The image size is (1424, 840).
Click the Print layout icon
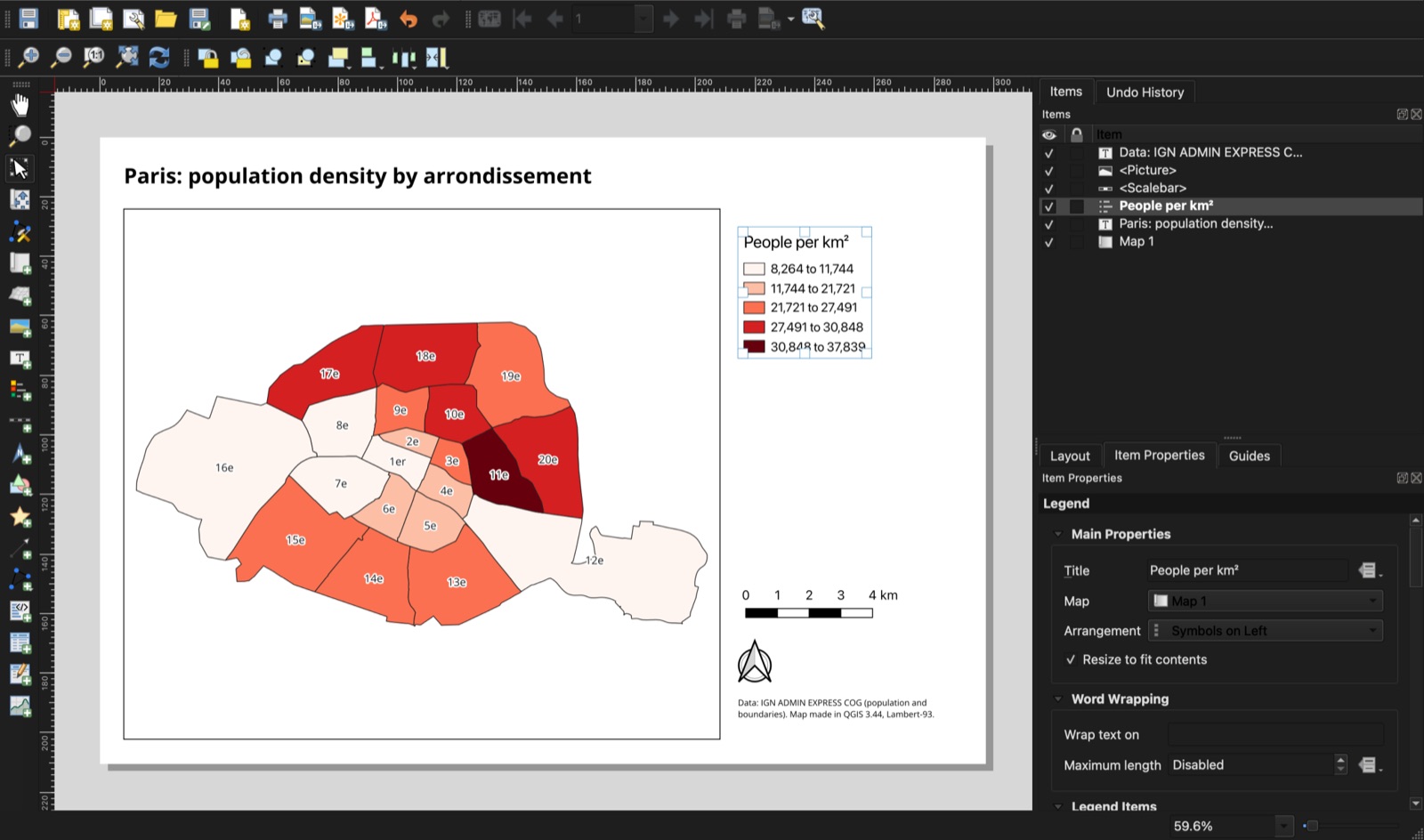point(278,18)
